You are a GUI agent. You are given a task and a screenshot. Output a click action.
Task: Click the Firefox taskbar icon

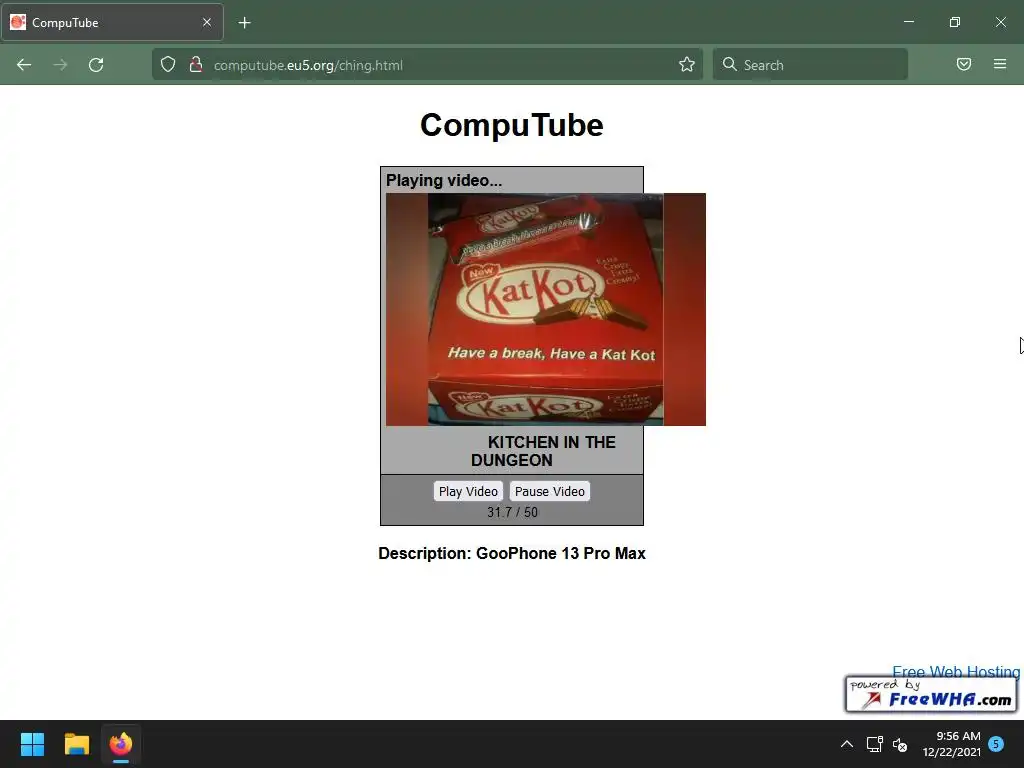tap(121, 744)
